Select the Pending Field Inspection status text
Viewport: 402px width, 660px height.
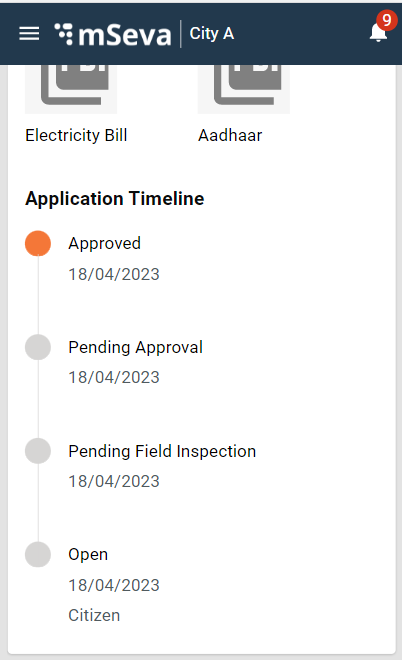tap(162, 451)
